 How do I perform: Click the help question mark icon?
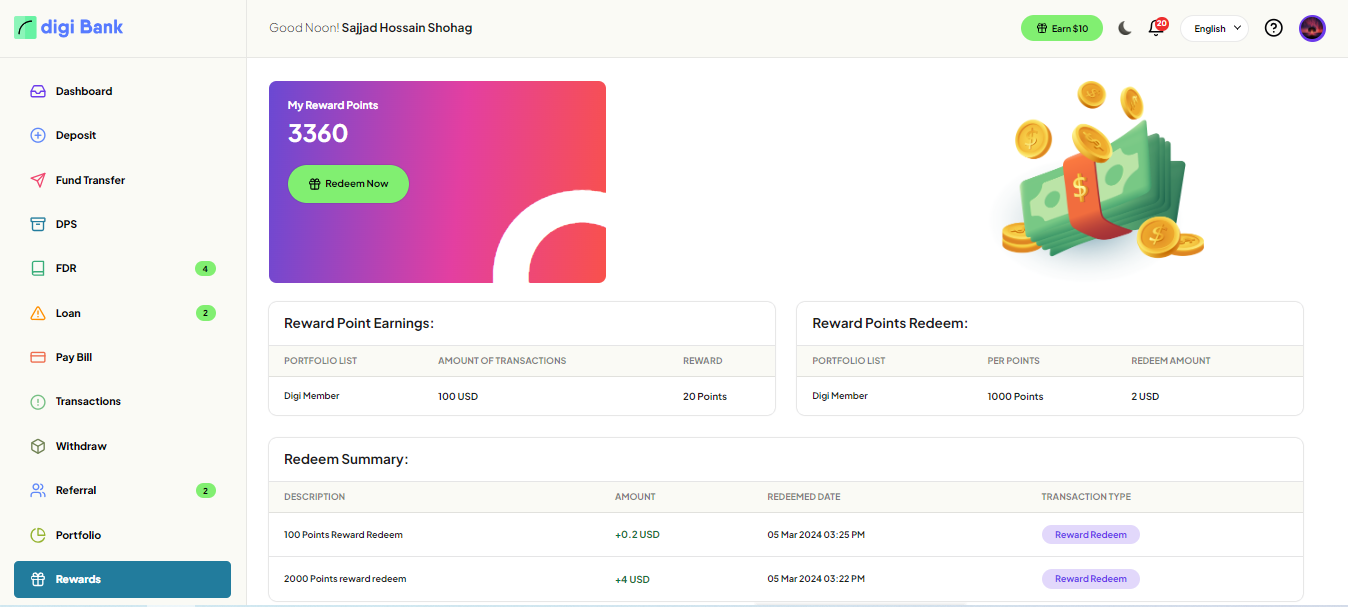click(1273, 28)
